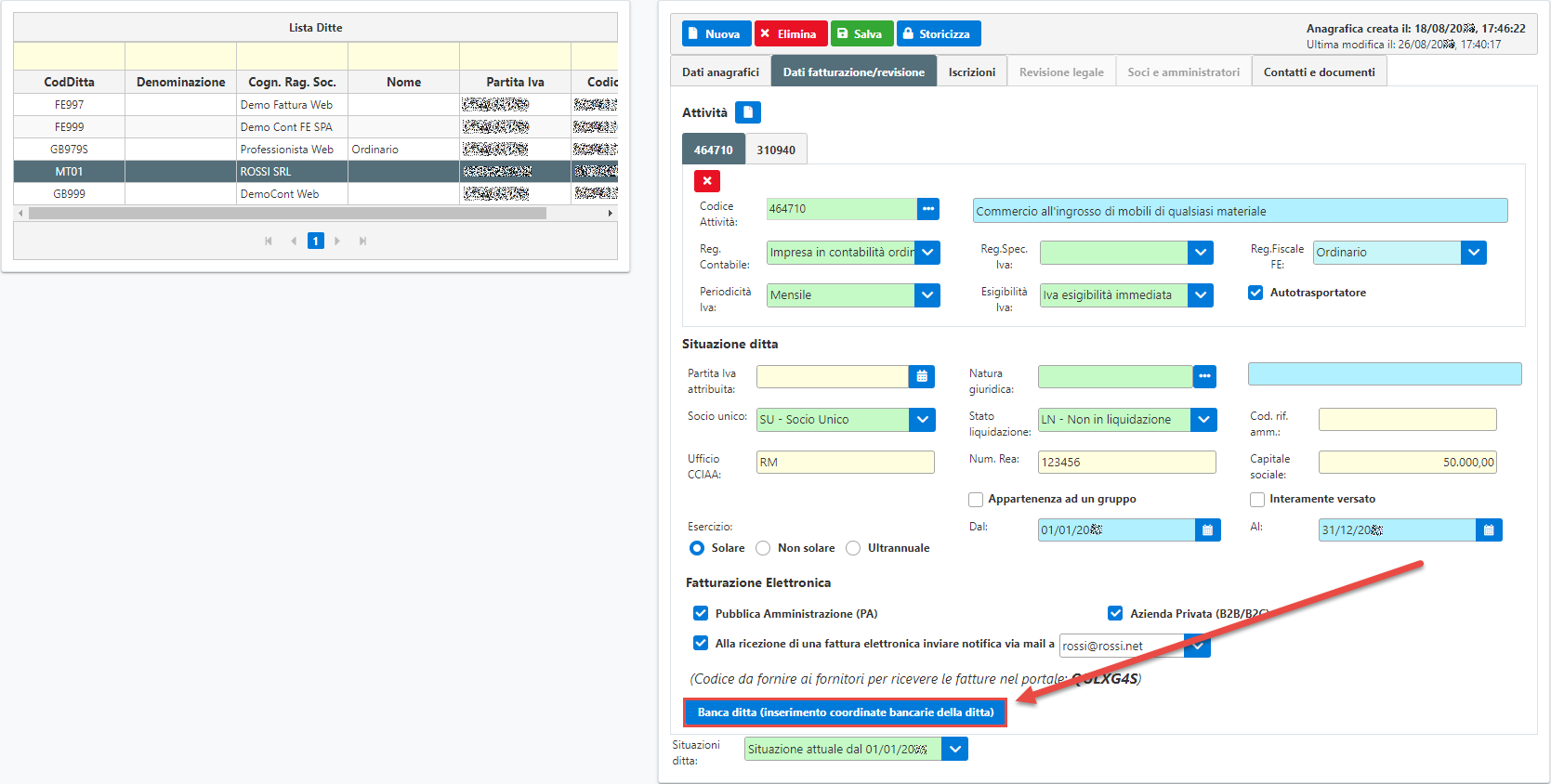Open the Codice Attività lookup ellipsis button
This screenshot has height=784, width=1551.
point(927,209)
